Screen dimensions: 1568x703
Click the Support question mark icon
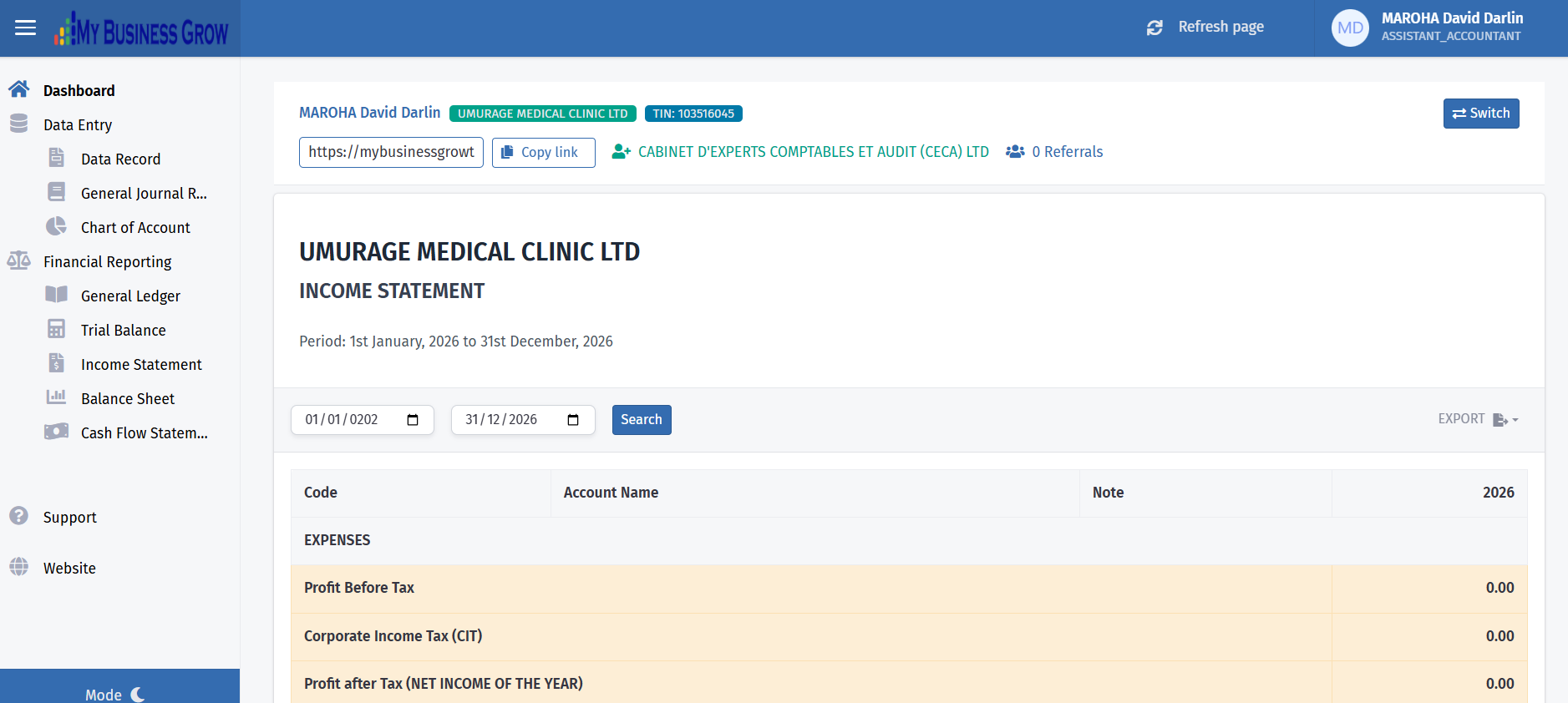[19, 516]
